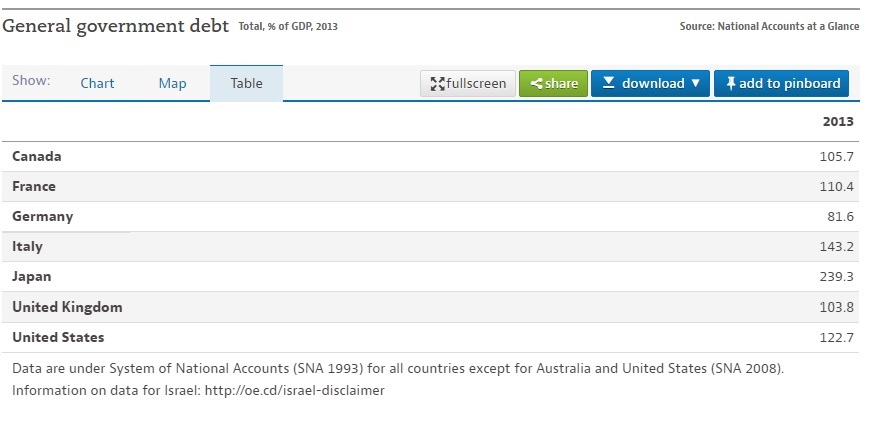Click the United States row label
This screenshot has width=884, height=427.
58,337
